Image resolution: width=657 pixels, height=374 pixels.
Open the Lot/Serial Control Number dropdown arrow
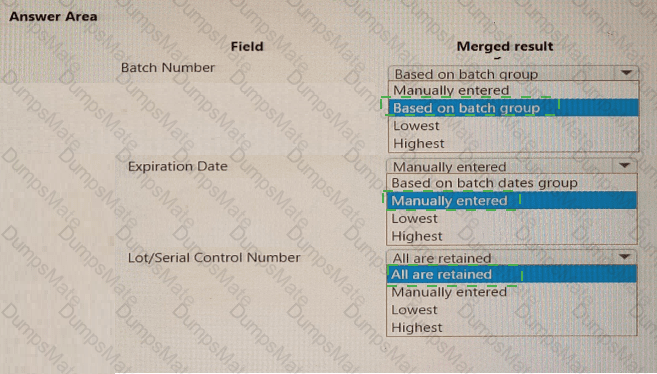click(x=624, y=257)
